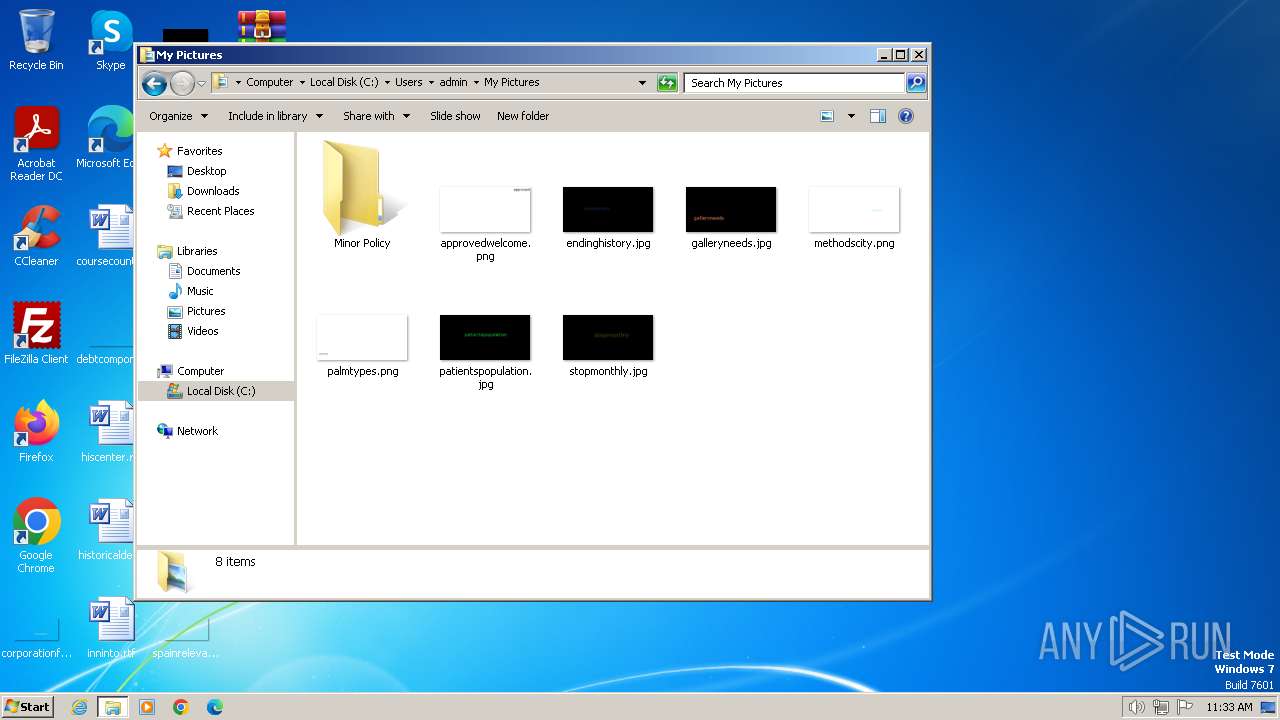Click the Internet Explorer taskbar icon
Image resolution: width=1280 pixels, height=720 pixels.
coord(79,707)
